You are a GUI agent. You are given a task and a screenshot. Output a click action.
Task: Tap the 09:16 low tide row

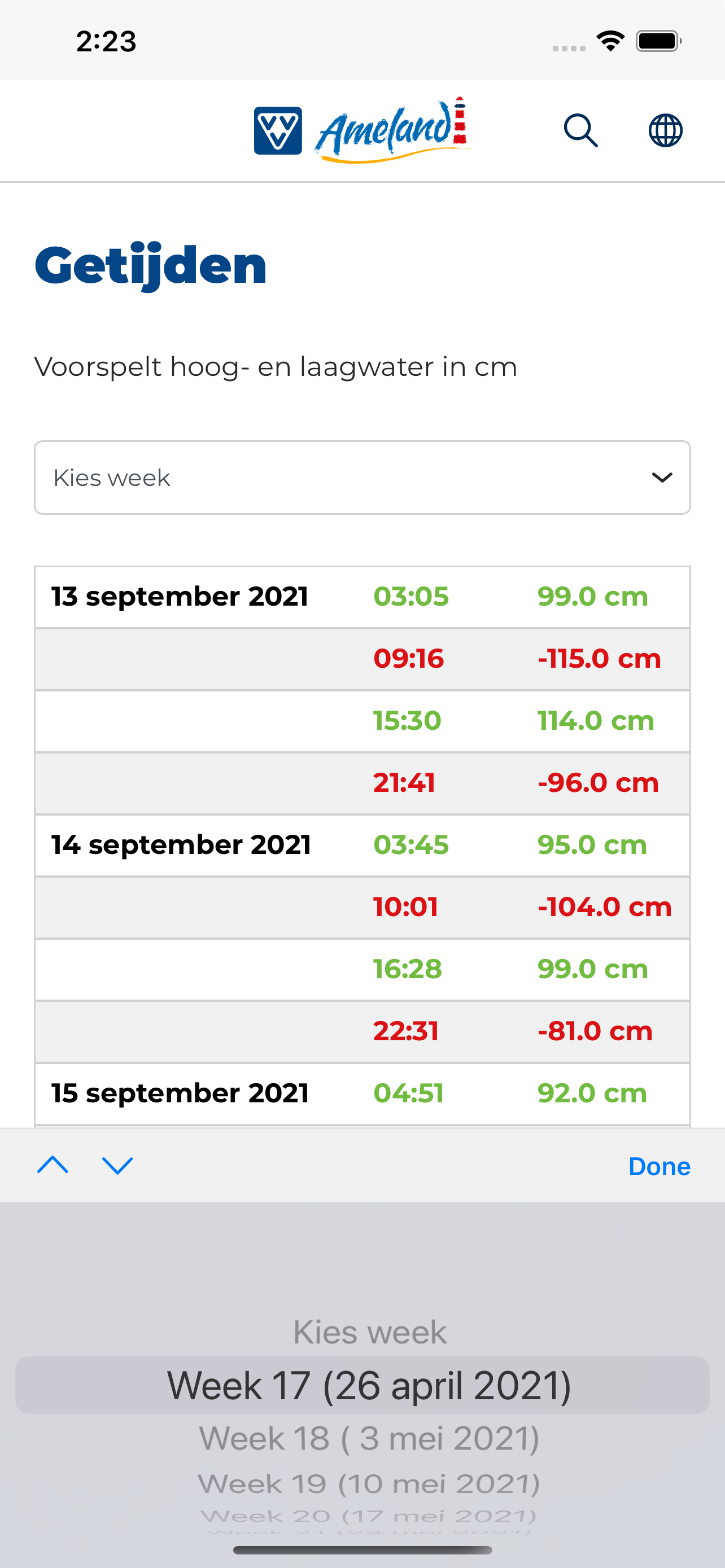pyautogui.click(x=362, y=659)
